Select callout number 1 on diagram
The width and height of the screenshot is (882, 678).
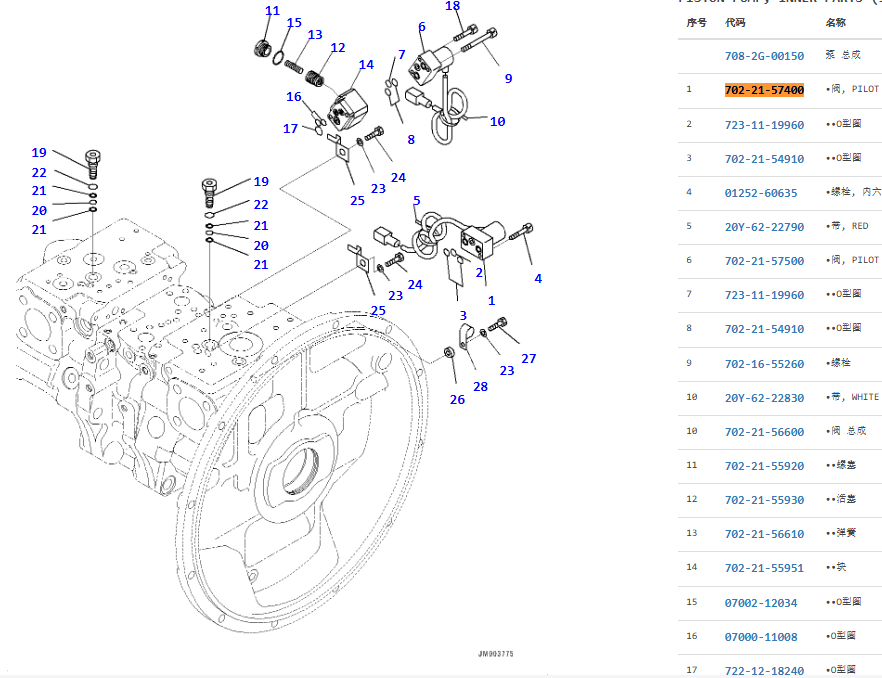pyautogui.click(x=492, y=301)
